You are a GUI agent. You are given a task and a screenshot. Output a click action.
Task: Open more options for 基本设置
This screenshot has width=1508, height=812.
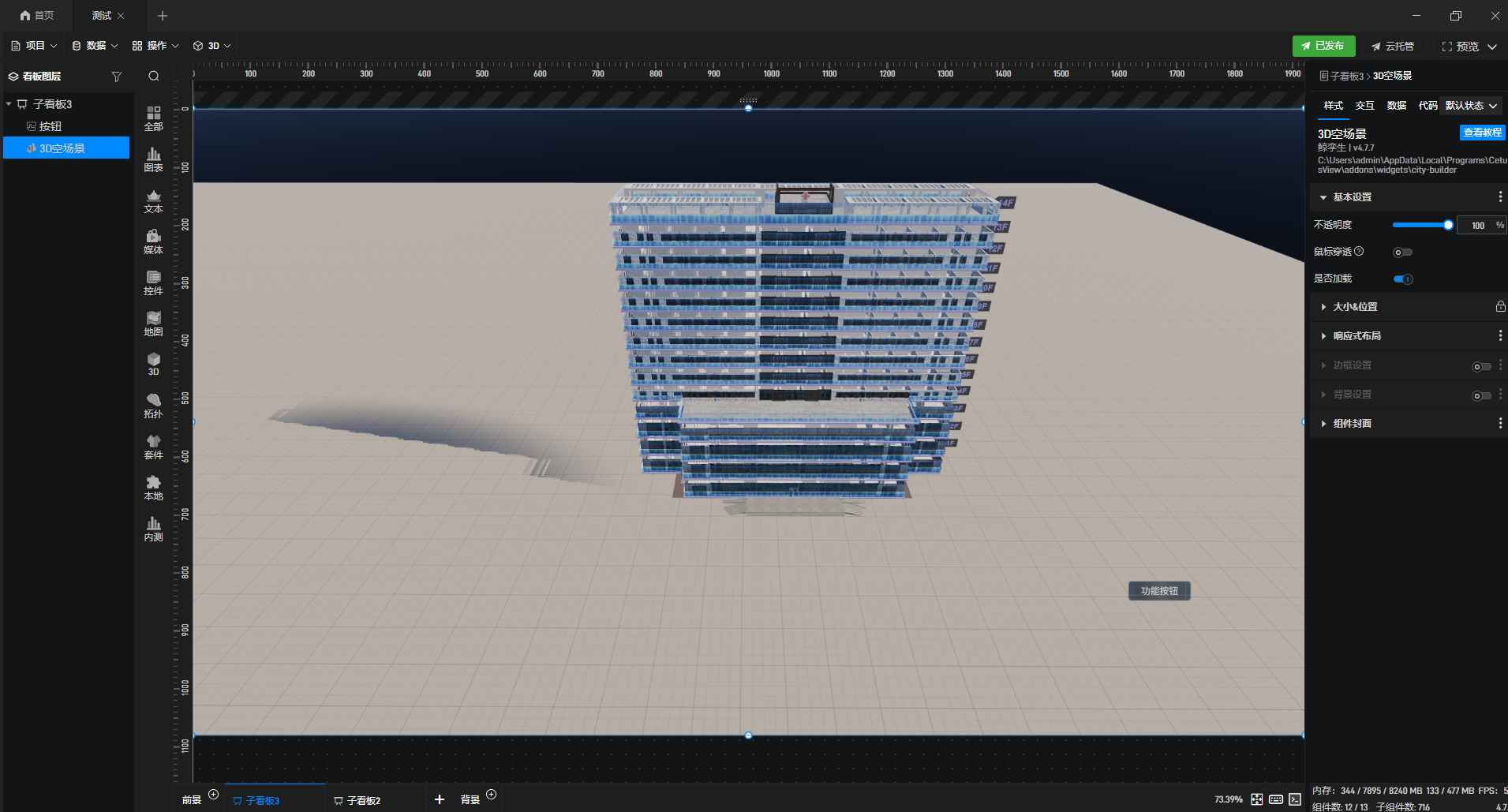(1500, 196)
